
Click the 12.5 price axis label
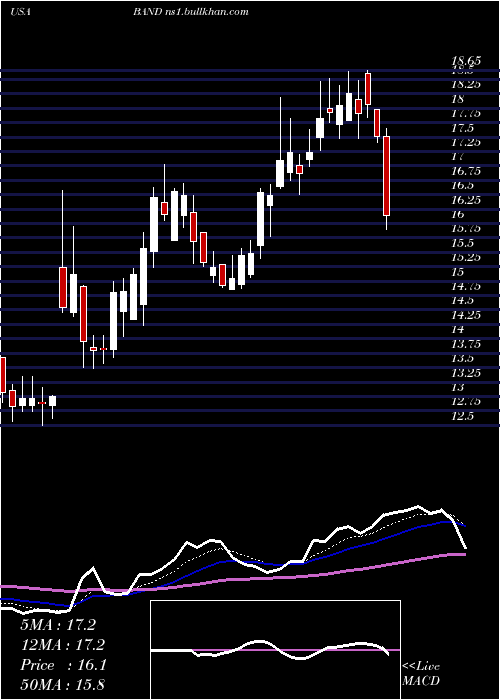(463, 416)
